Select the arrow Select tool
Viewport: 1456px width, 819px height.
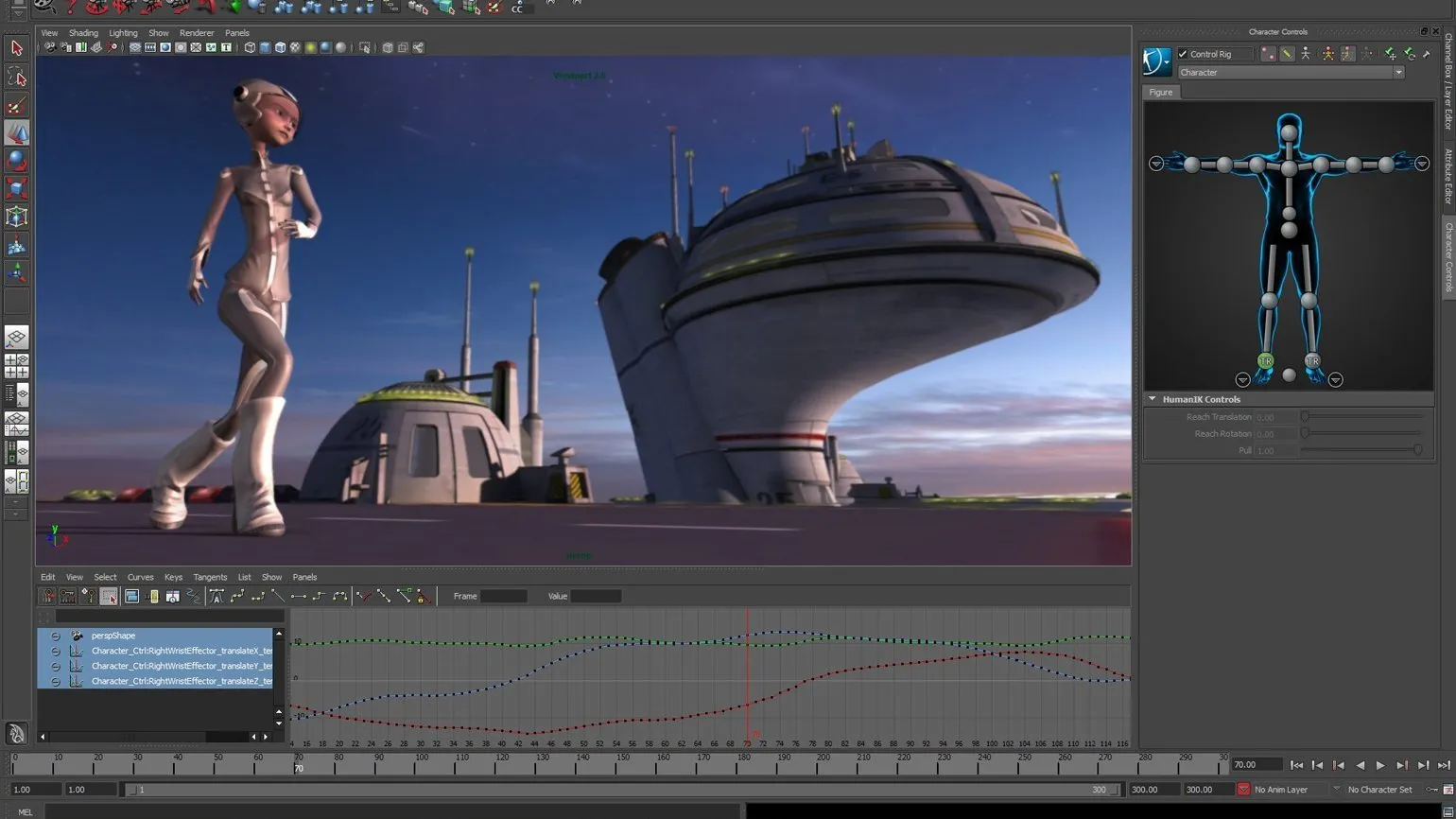16,48
